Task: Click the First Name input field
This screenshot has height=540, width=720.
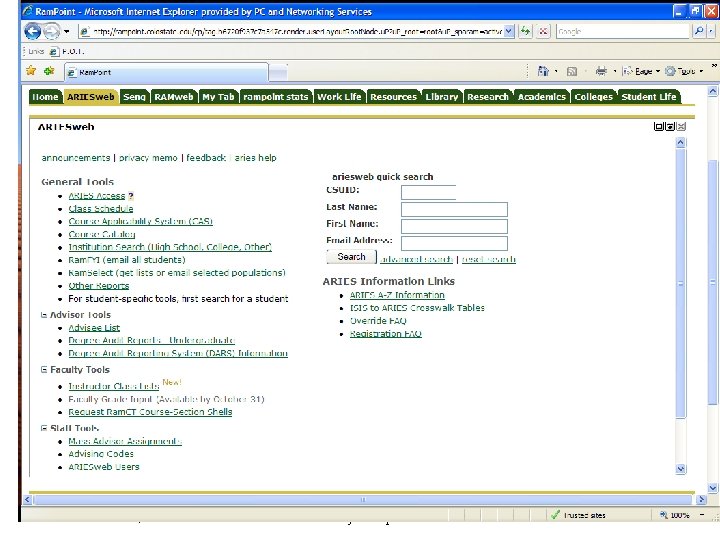Action: pos(454,226)
